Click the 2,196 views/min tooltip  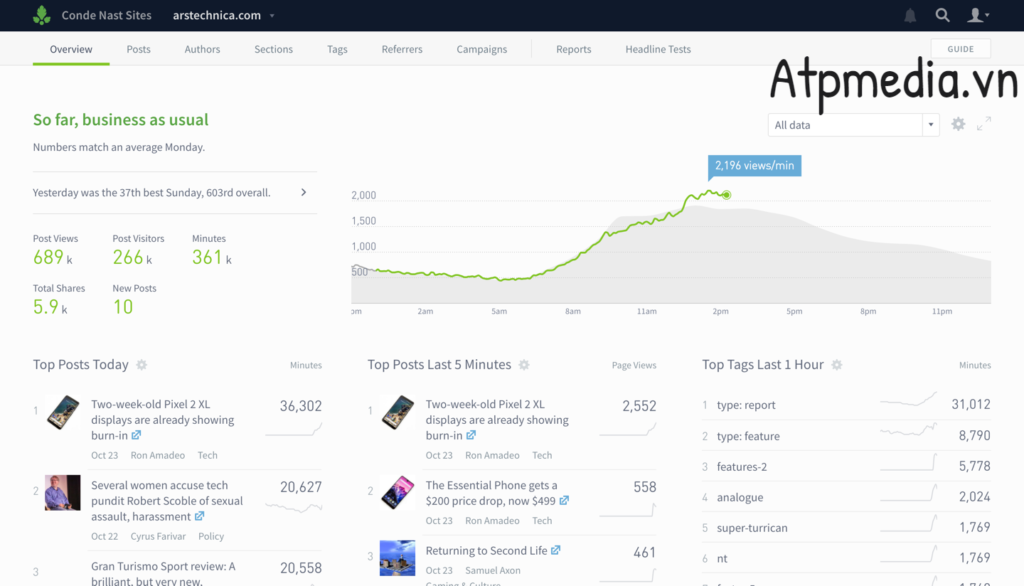click(754, 166)
